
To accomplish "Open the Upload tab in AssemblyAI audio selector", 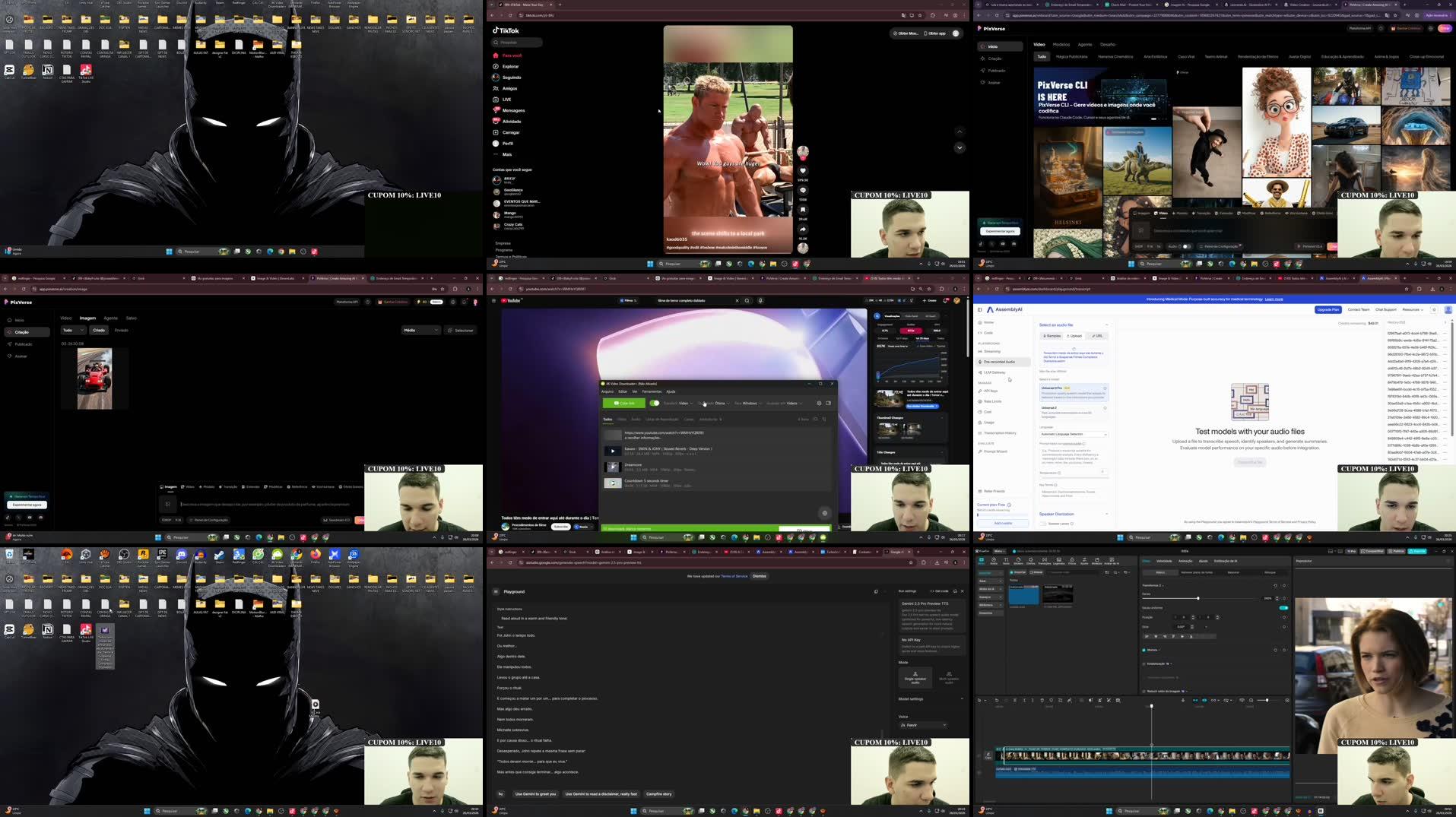I will click(x=1075, y=335).
